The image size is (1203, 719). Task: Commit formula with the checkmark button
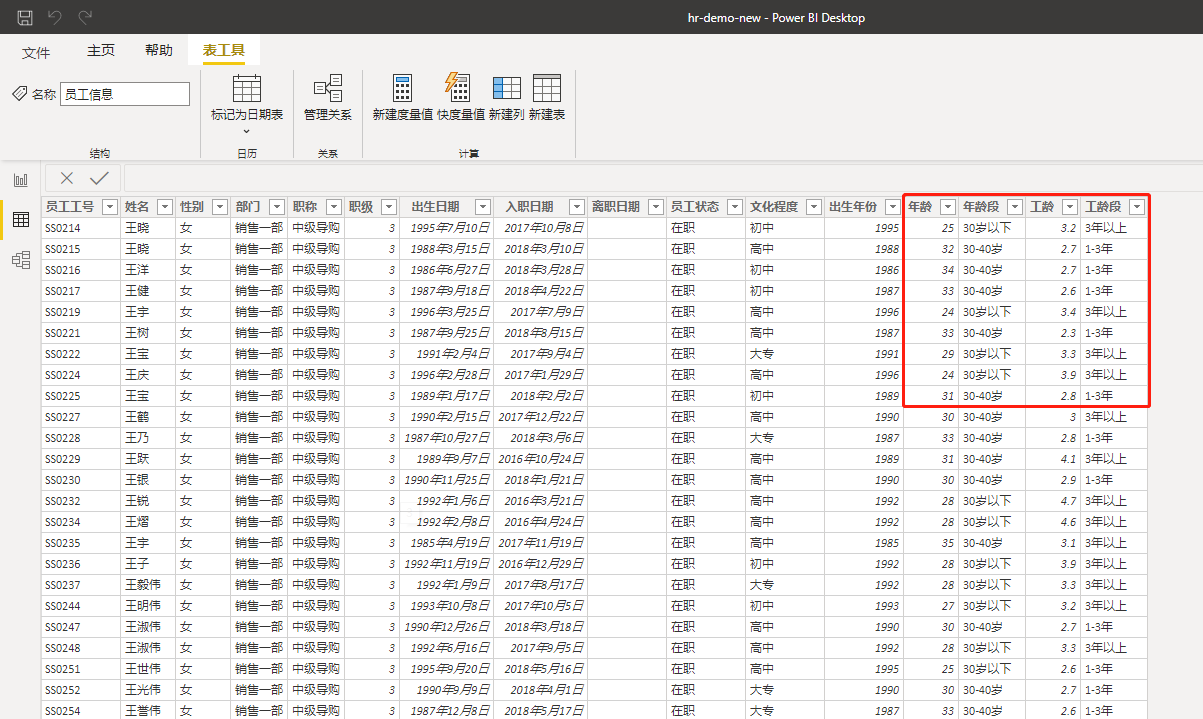(x=99, y=178)
